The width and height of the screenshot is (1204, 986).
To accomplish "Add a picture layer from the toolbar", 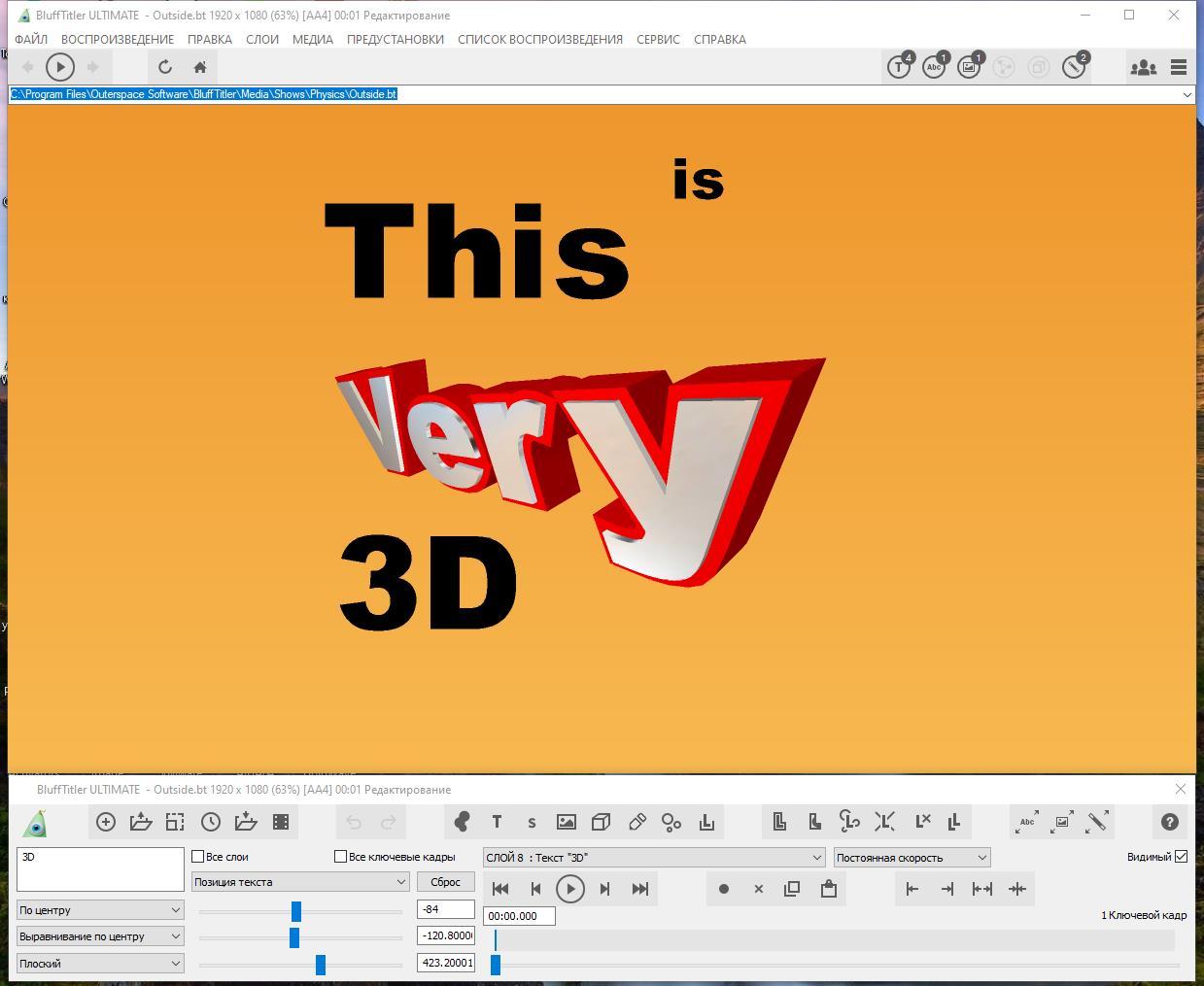I will tap(567, 822).
